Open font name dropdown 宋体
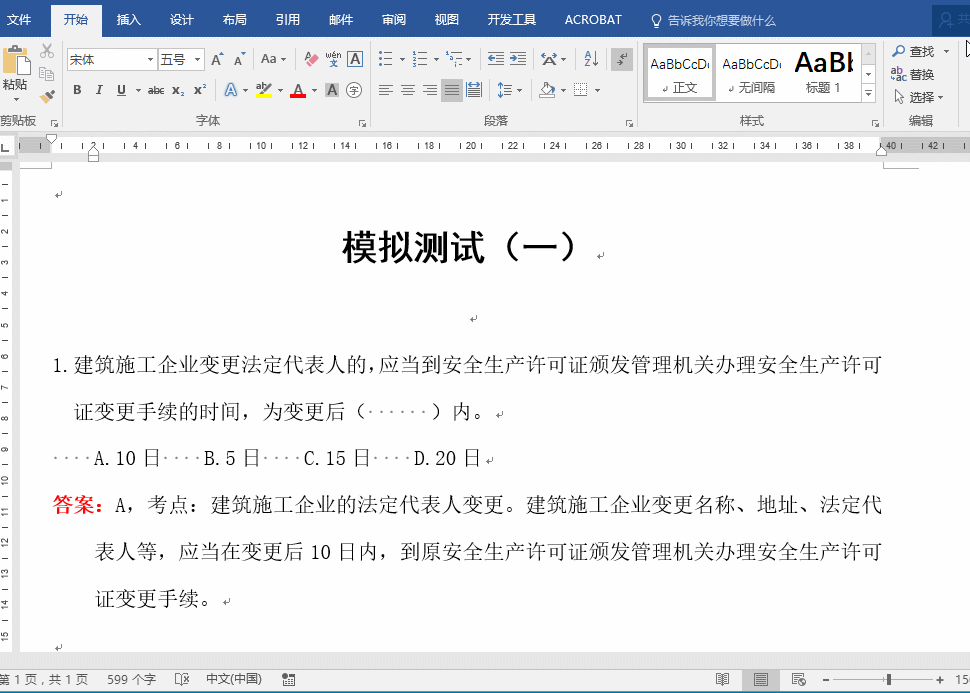This screenshot has width=970, height=693. point(150,59)
